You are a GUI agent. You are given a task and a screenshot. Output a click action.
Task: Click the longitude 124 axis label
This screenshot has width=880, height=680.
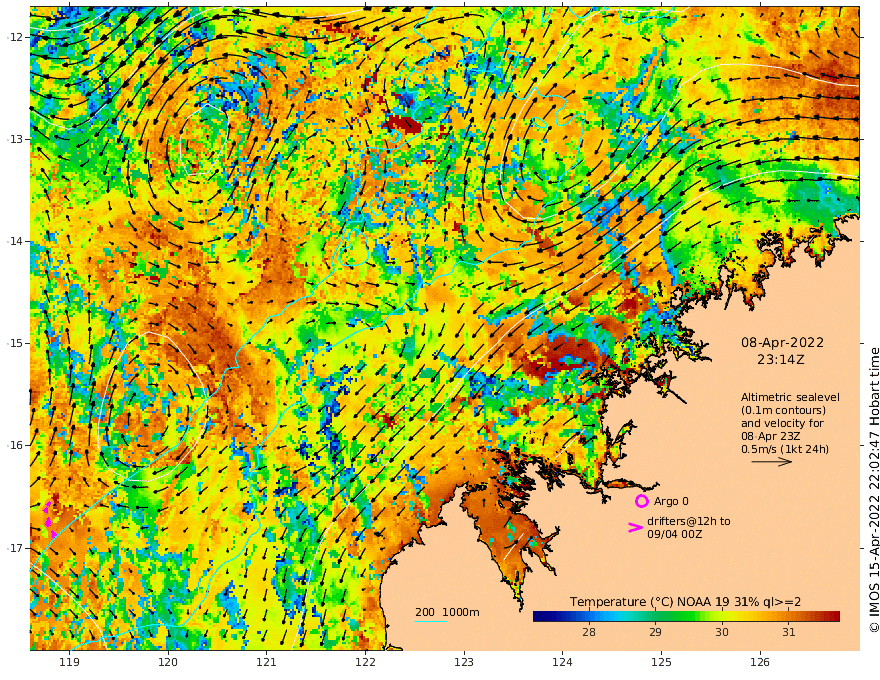pyautogui.click(x=562, y=662)
